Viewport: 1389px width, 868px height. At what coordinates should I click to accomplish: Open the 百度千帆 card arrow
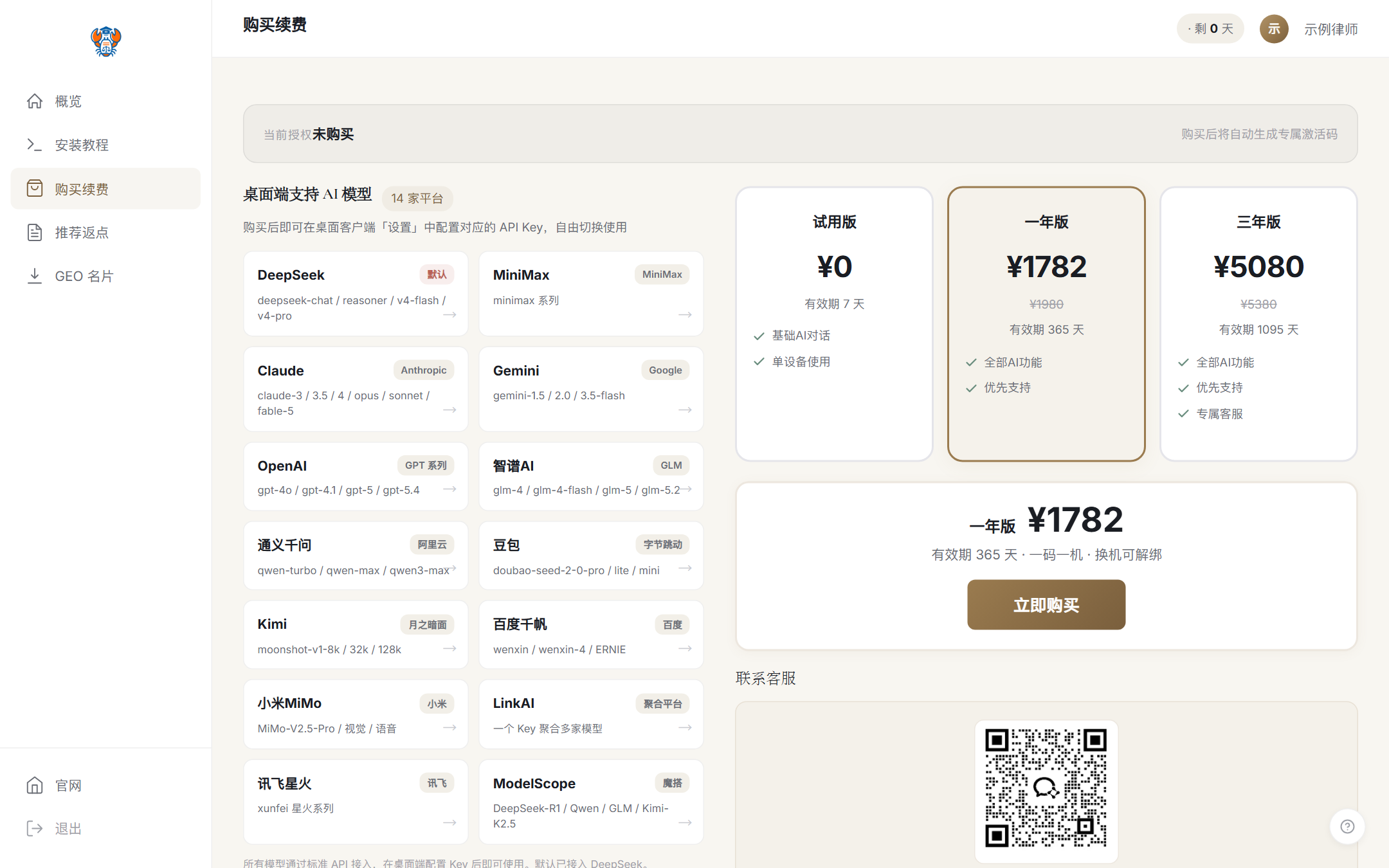(x=685, y=649)
